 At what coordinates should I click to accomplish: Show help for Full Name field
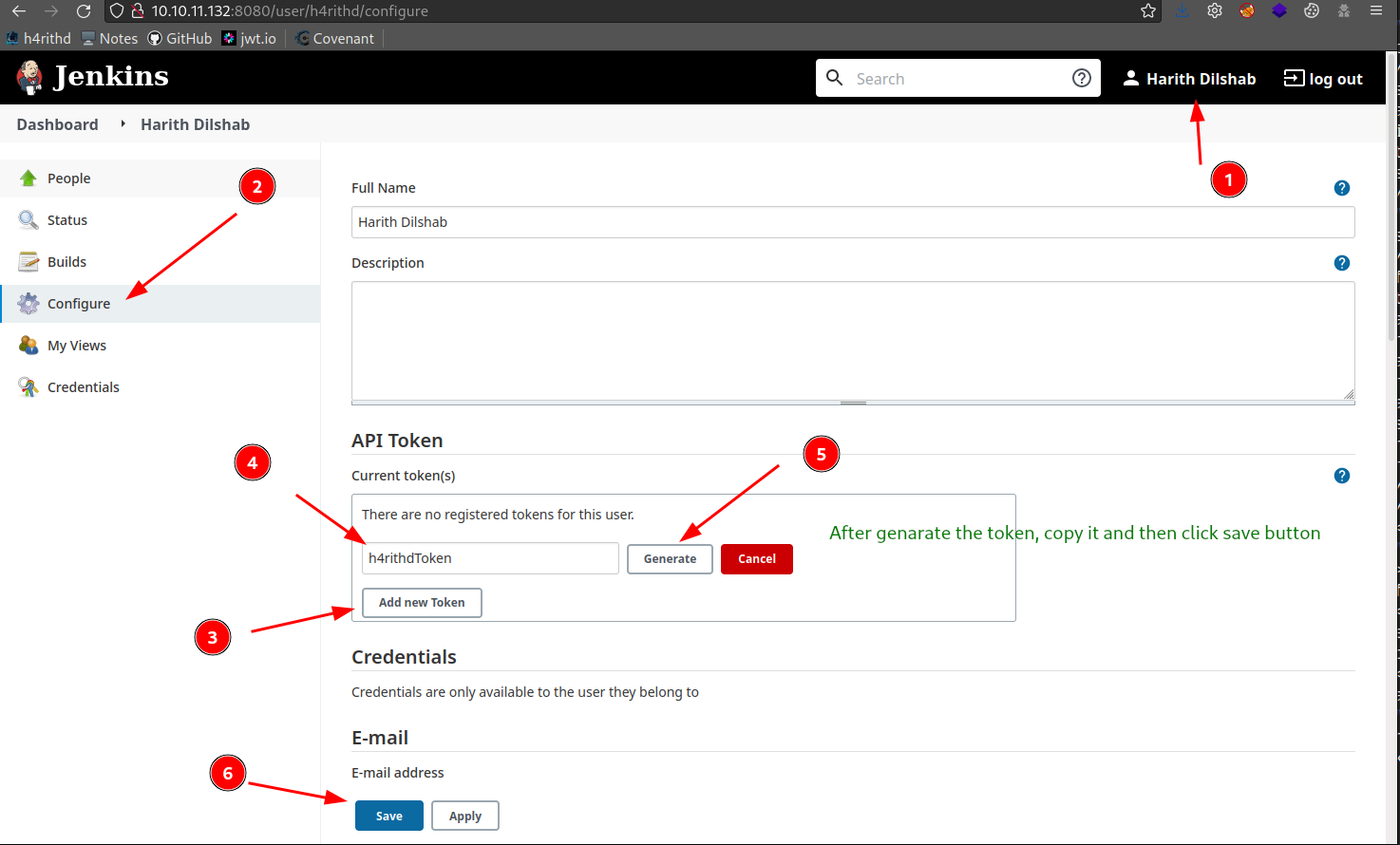pyautogui.click(x=1342, y=188)
